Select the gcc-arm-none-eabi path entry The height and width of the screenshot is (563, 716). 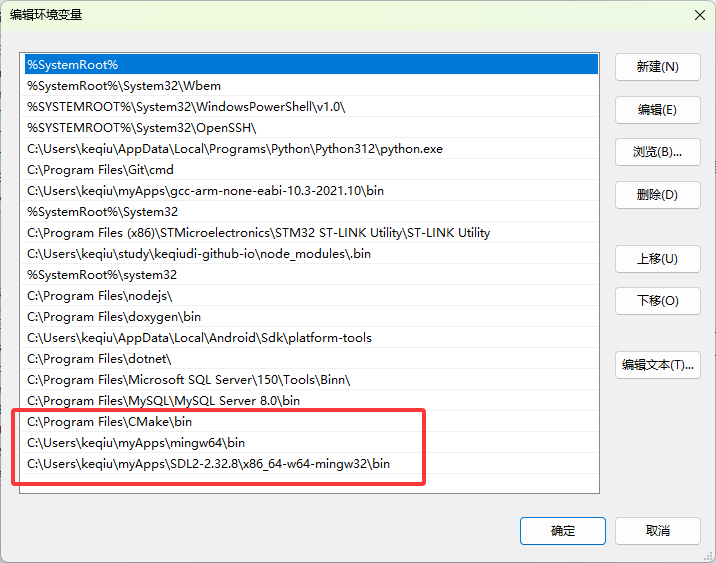click(x=205, y=191)
